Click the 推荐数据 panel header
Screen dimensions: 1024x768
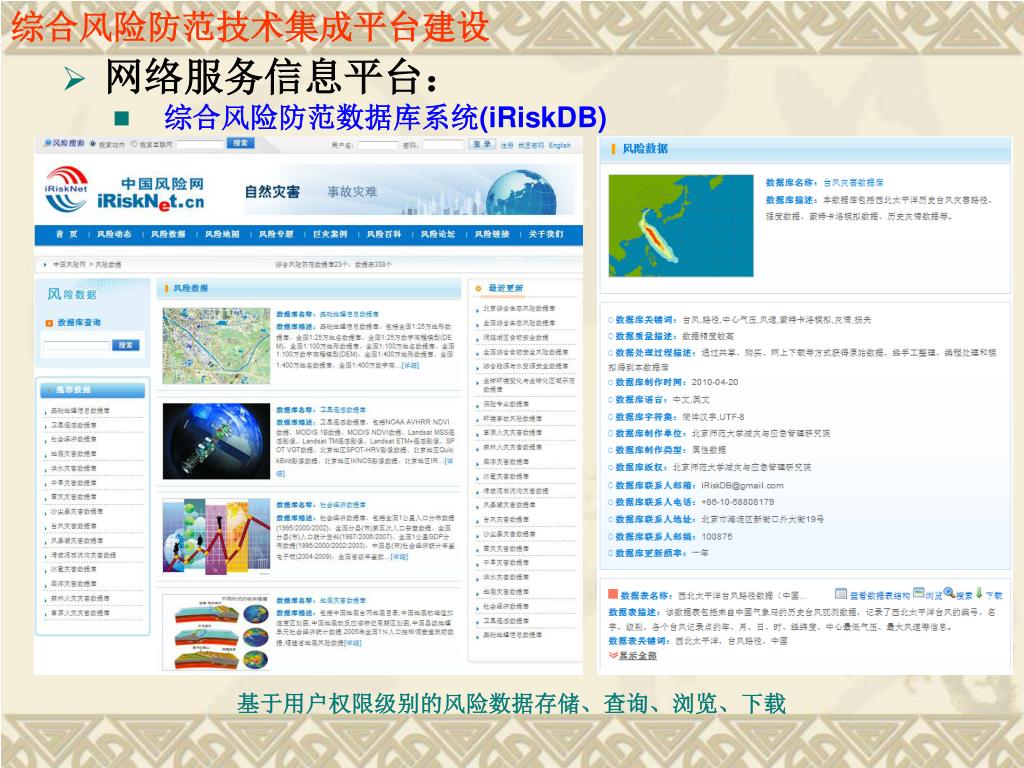tap(93, 390)
